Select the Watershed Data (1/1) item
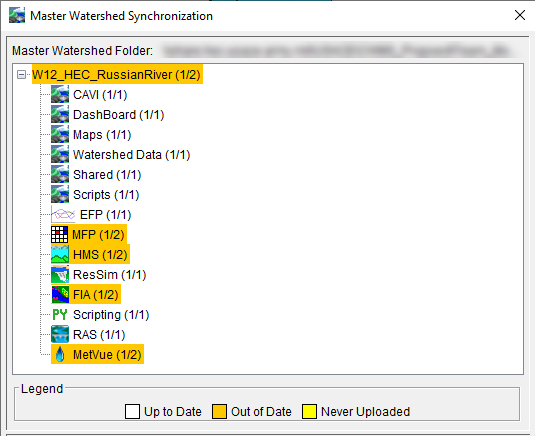Image resolution: width=535 pixels, height=436 pixels. [131, 155]
